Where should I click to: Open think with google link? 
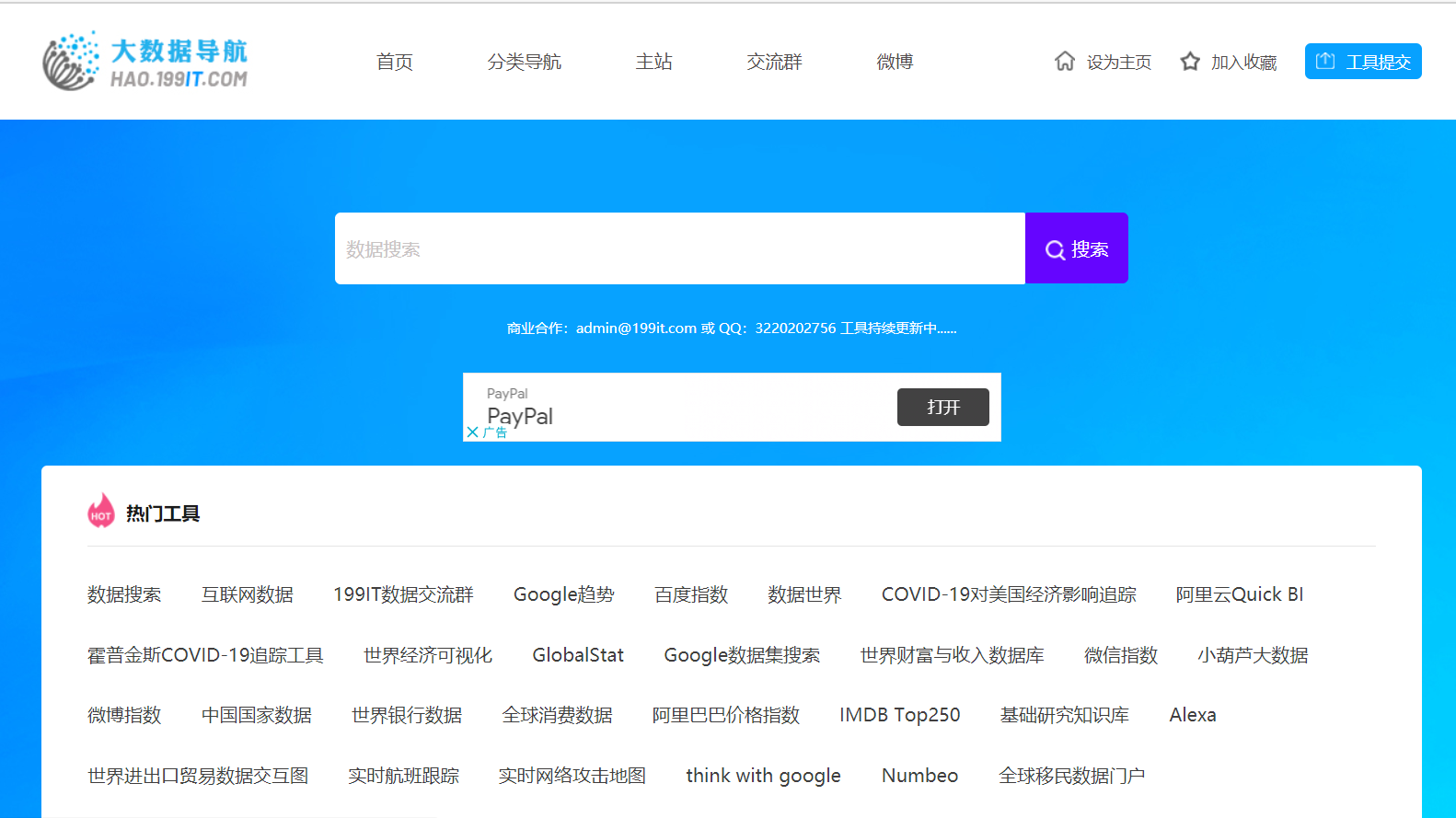[x=764, y=776]
